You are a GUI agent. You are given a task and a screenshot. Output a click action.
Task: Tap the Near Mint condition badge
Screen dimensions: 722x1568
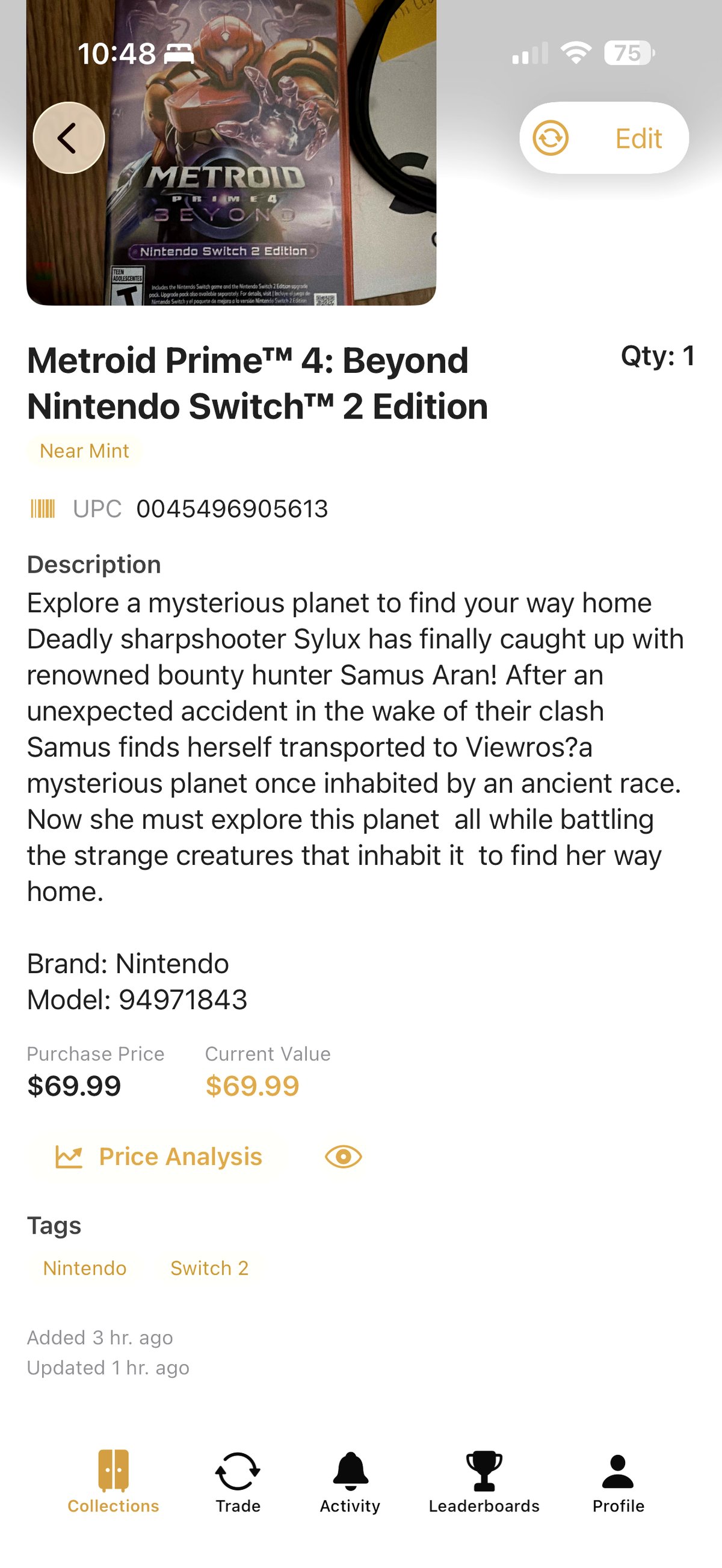click(84, 451)
